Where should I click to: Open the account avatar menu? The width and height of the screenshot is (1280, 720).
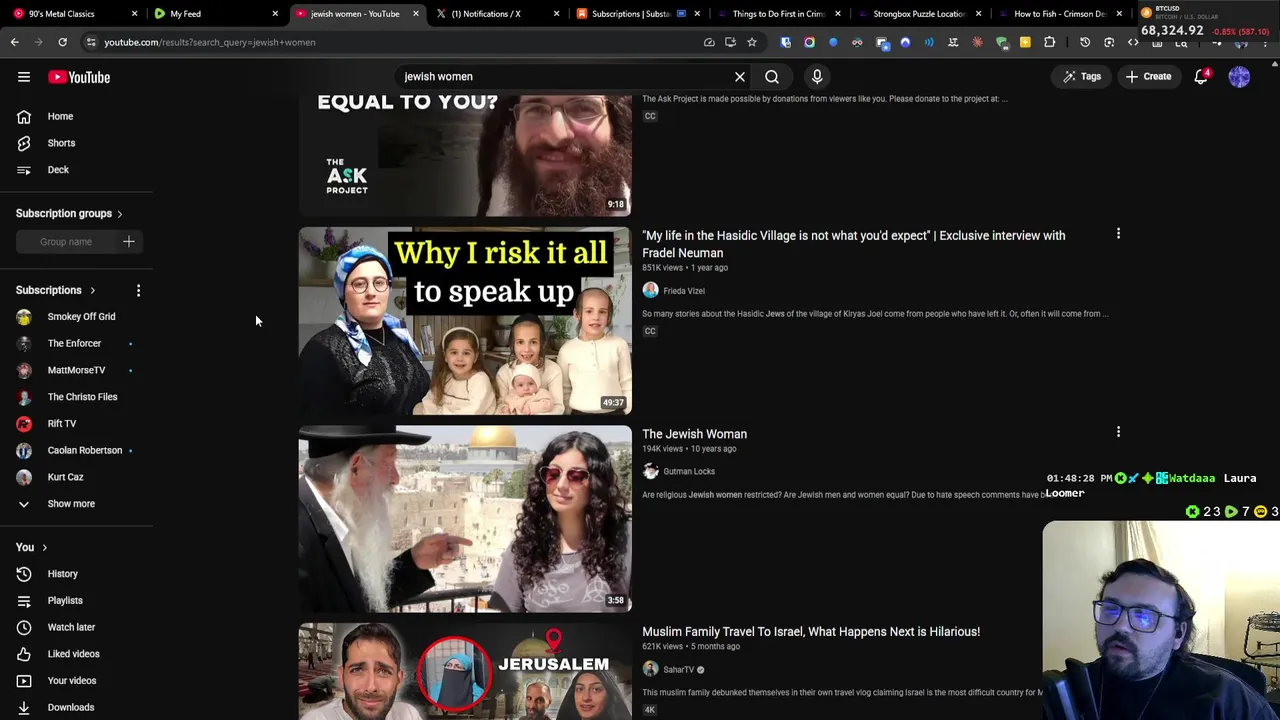click(x=1239, y=77)
